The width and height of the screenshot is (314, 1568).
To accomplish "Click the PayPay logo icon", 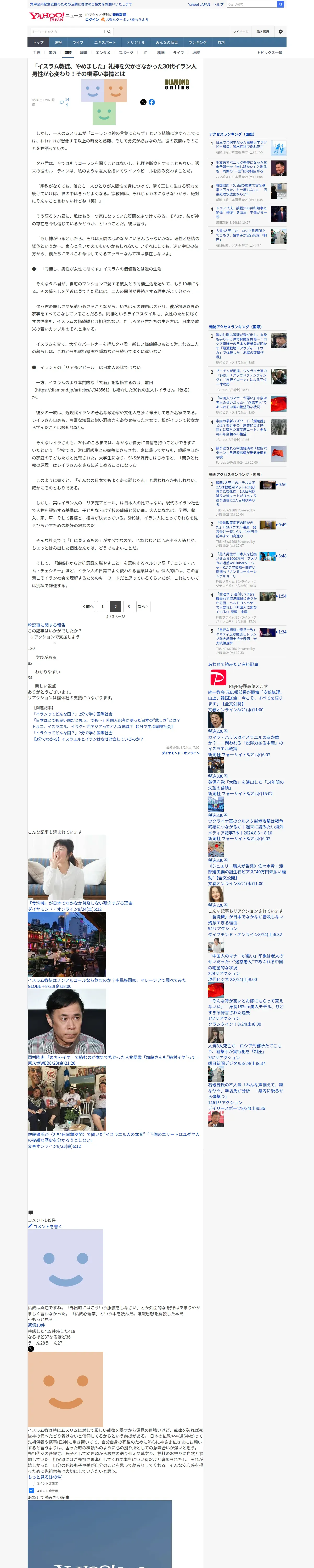I will [218, 677].
